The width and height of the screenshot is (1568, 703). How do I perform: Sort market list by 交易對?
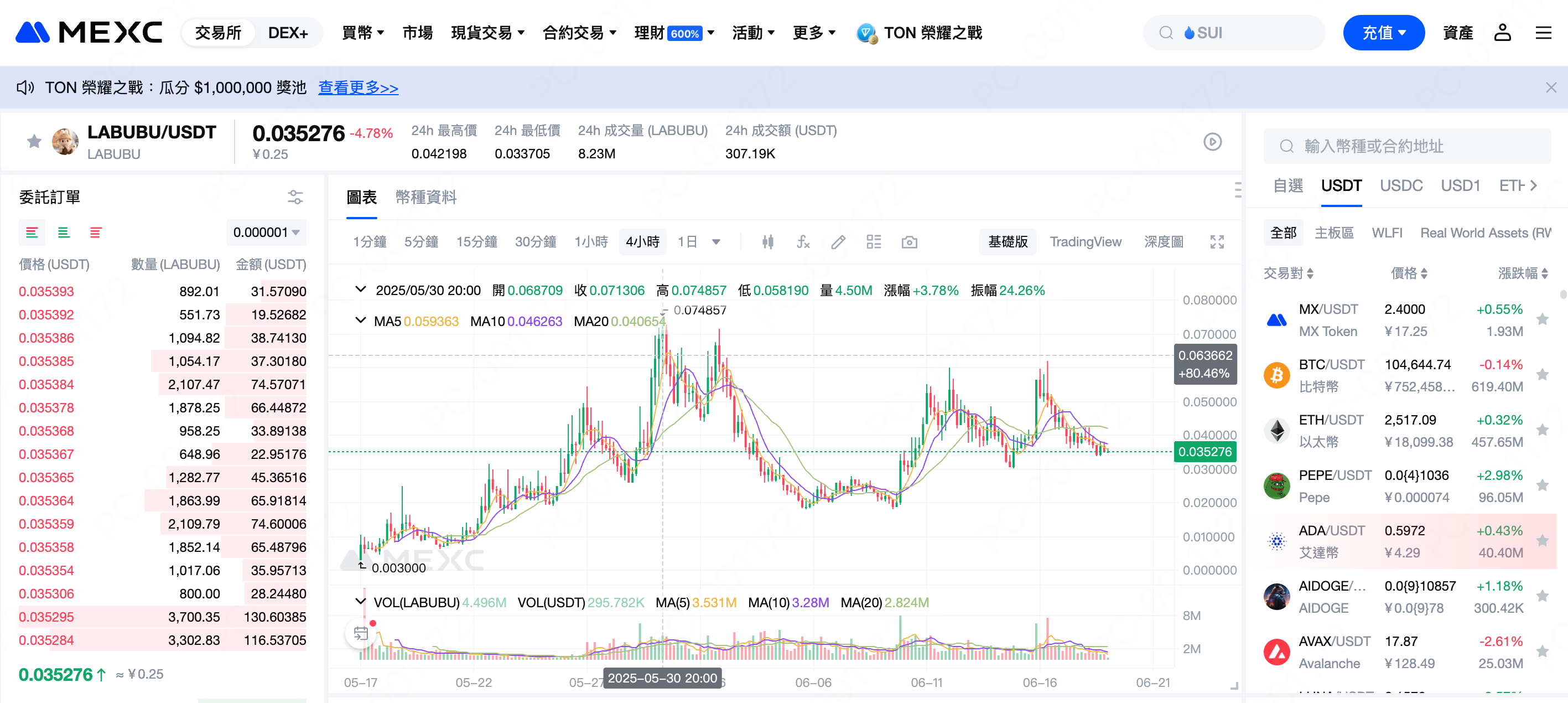(x=1289, y=273)
